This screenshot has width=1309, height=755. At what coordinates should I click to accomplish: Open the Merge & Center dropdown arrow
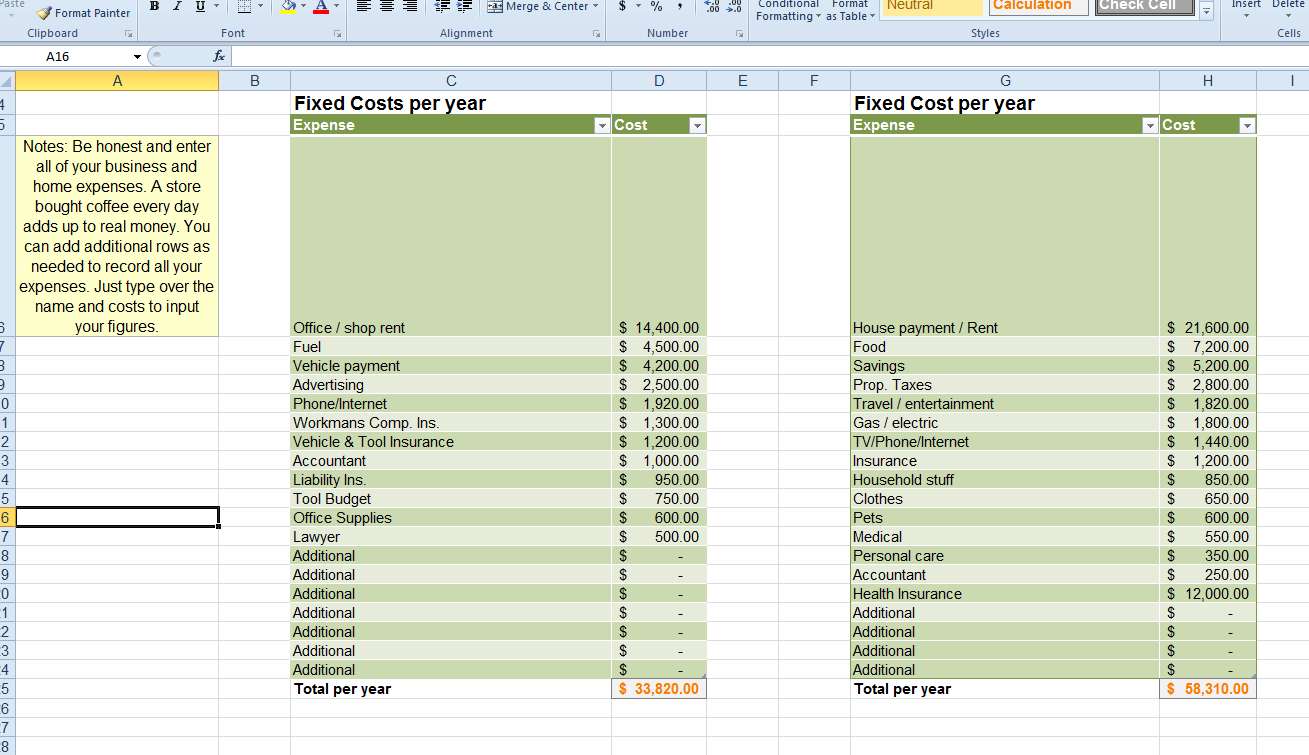pyautogui.click(x=596, y=6)
